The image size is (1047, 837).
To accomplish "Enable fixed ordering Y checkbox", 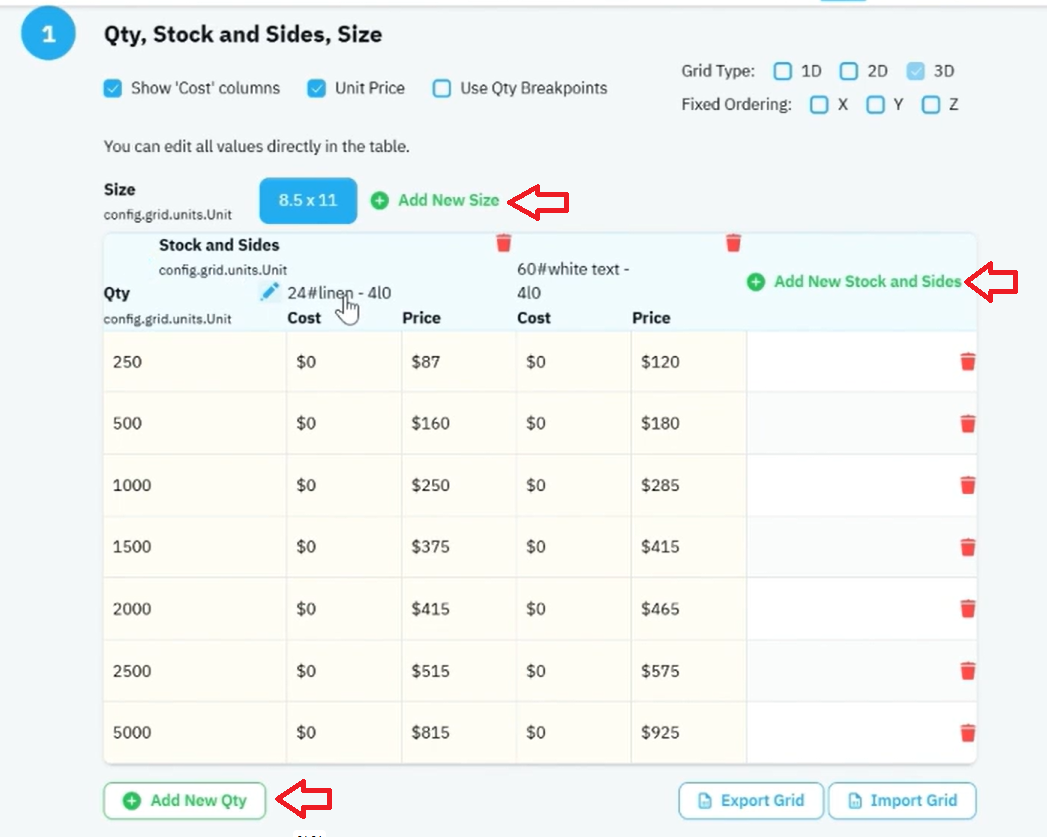I will pyautogui.click(x=875, y=104).
